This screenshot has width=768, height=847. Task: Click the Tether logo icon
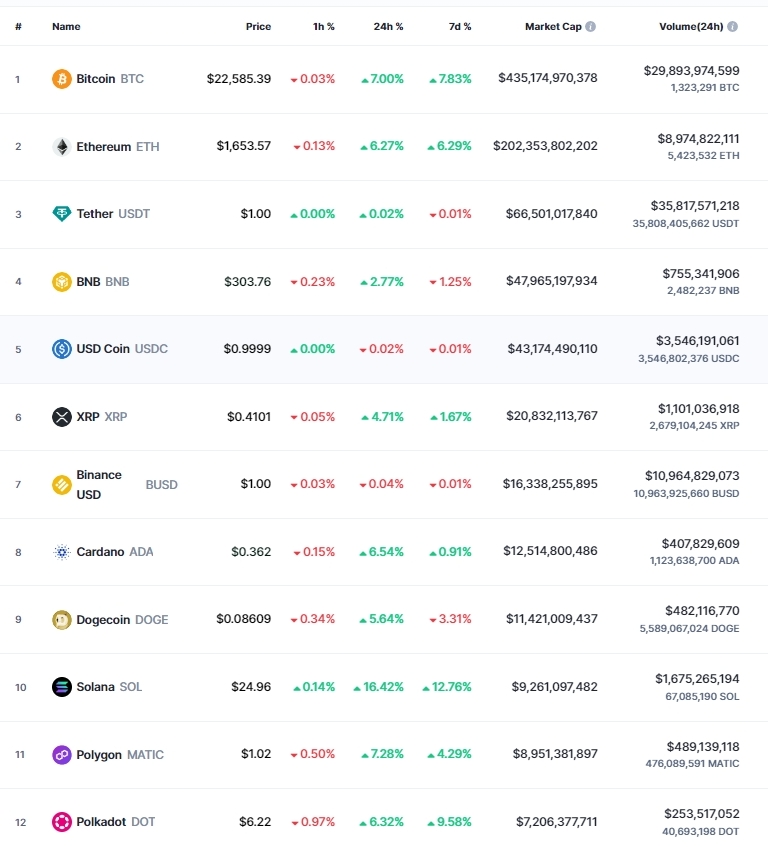click(62, 214)
